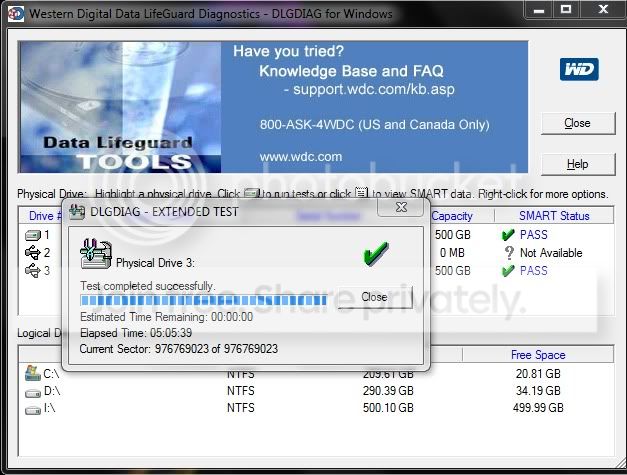Image resolution: width=627 pixels, height=475 pixels.
Task: Select USB drive 3 icon
Action: [x=33, y=271]
